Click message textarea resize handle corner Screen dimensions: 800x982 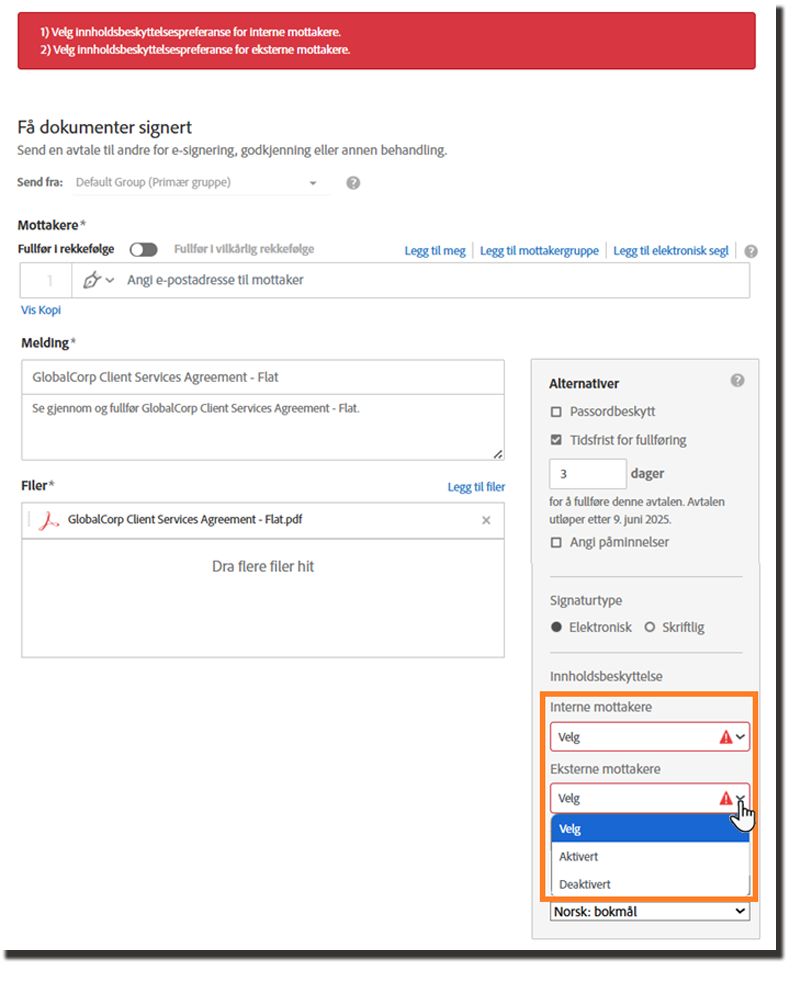[x=497, y=454]
